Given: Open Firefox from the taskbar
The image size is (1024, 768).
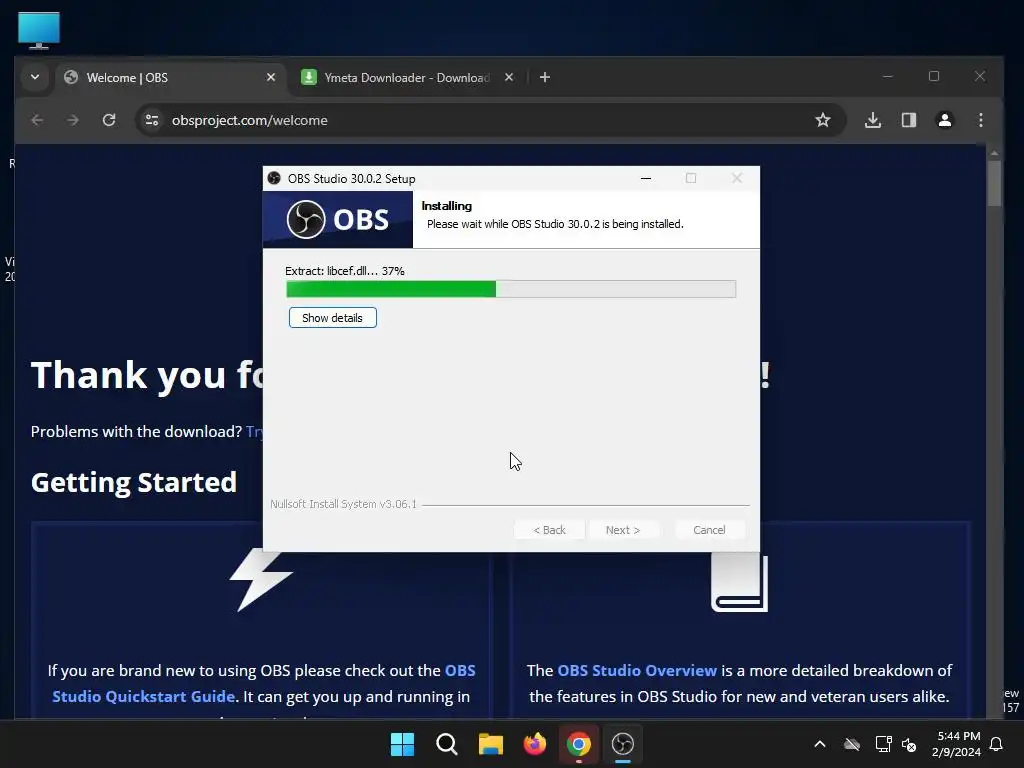Looking at the screenshot, I should [x=535, y=744].
